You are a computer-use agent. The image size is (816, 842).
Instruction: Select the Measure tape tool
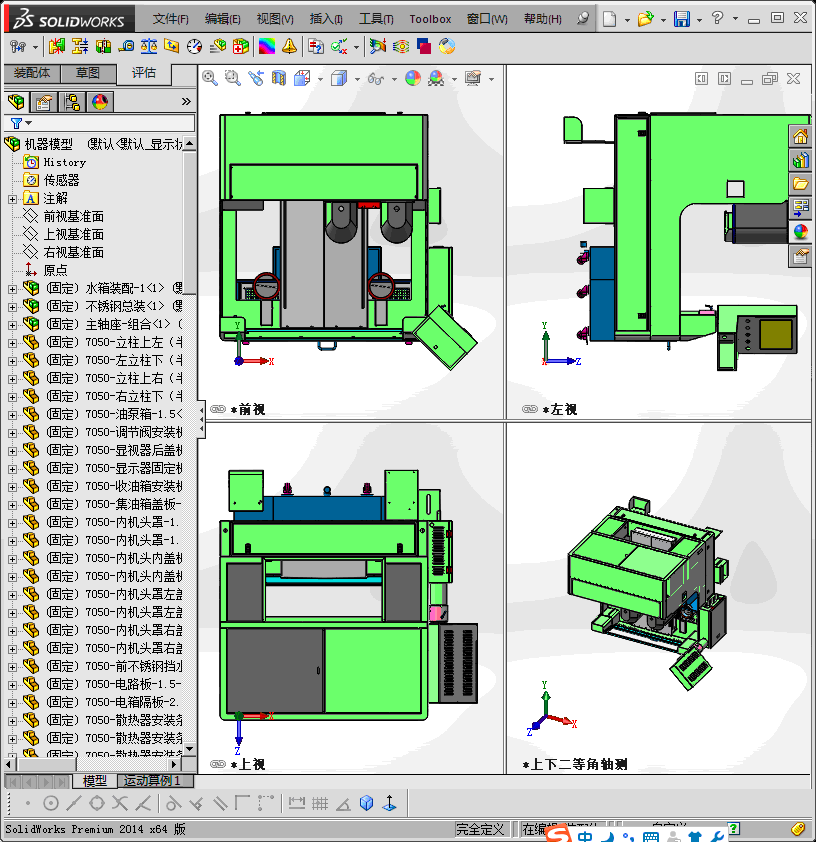pyautogui.click(x=126, y=46)
